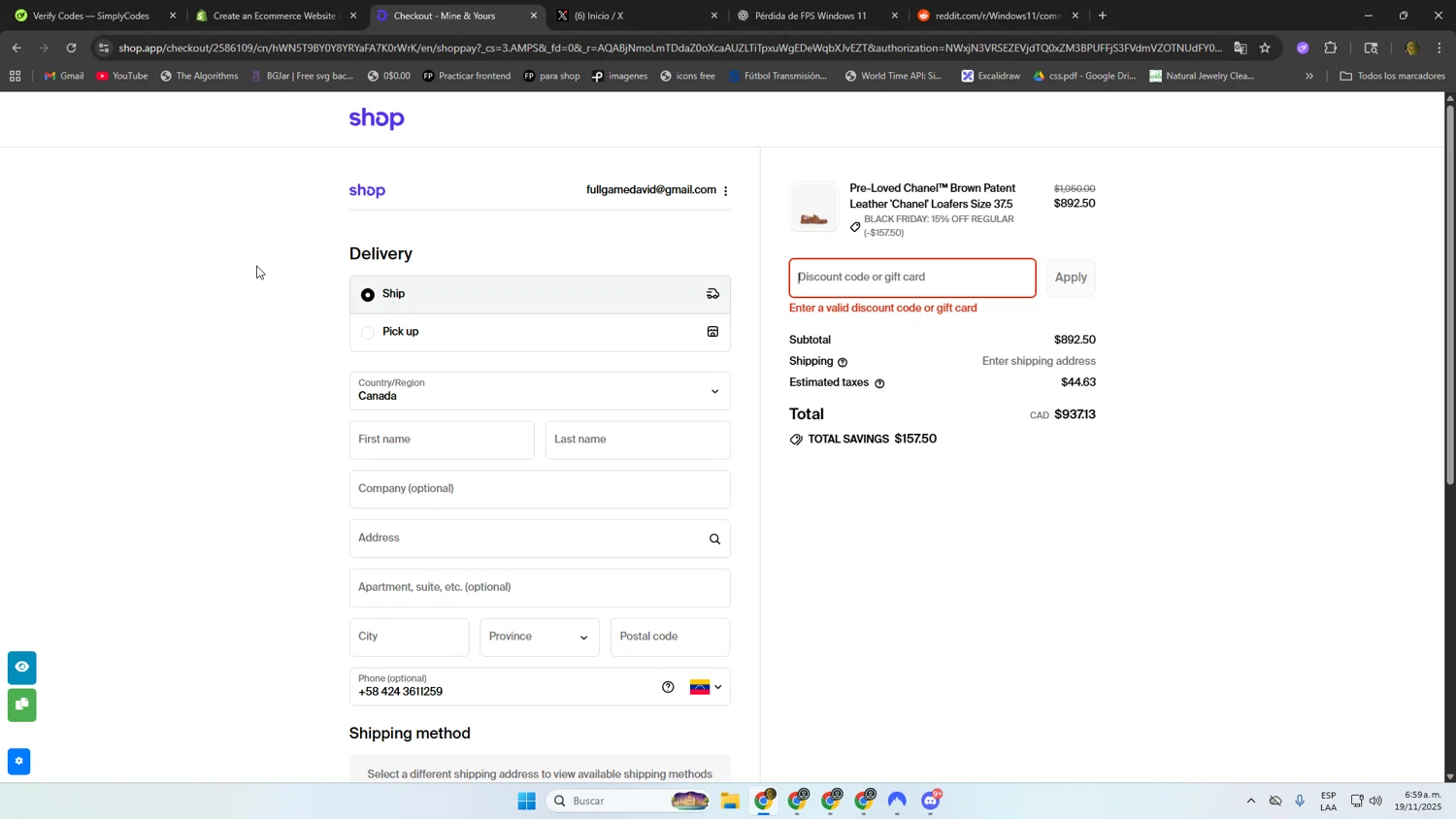
Task: Open the phone country flag selector
Action: click(x=706, y=687)
